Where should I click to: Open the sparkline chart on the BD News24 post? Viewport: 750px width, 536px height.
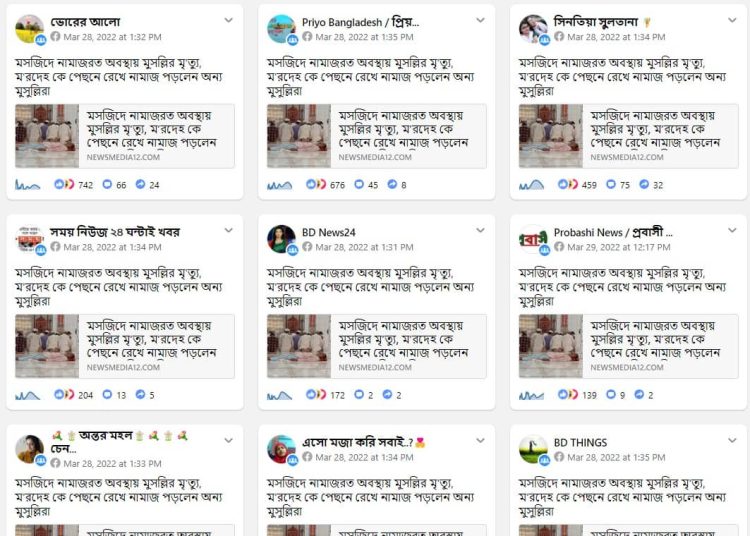click(x=279, y=395)
